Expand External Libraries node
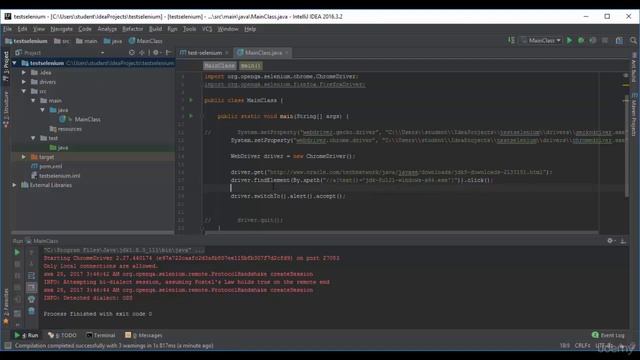This screenshot has width=640, height=360. coord(15,185)
